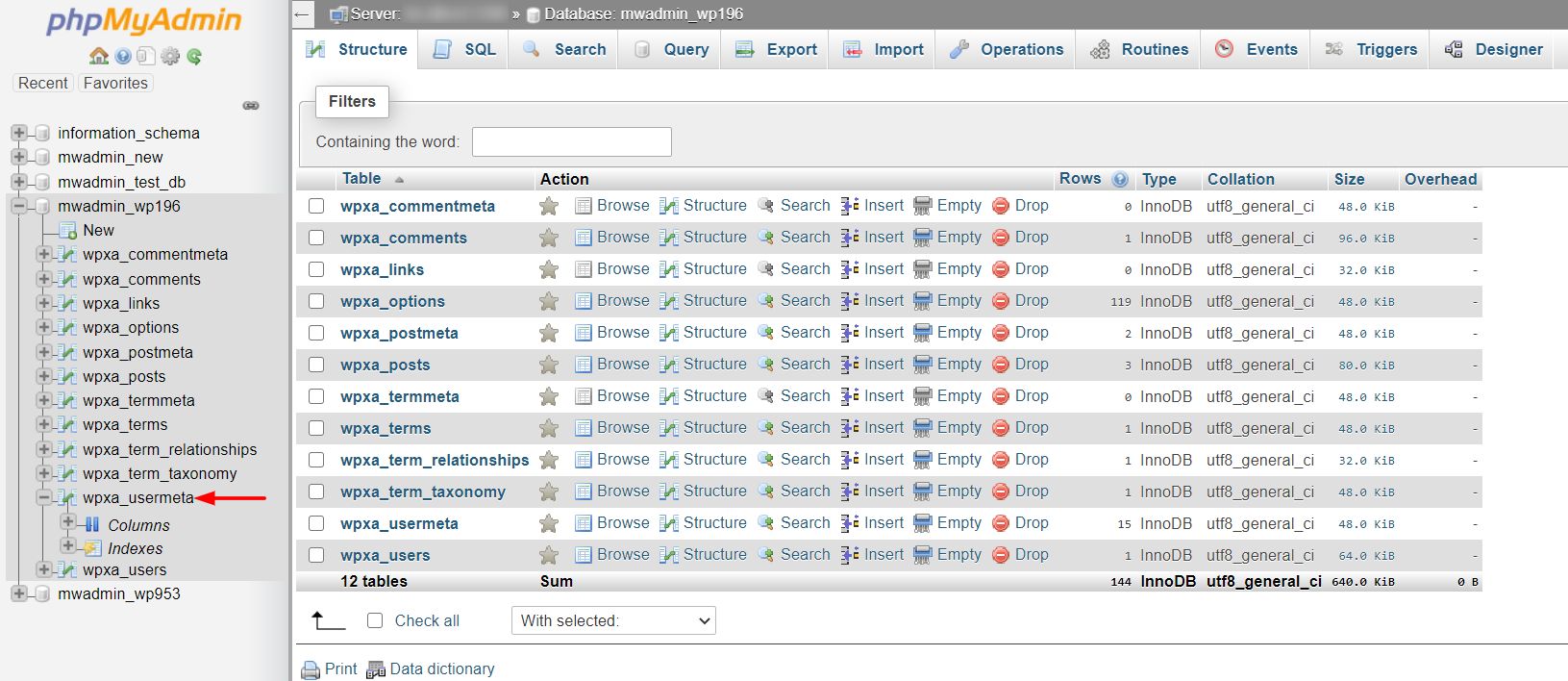Browse the wpxa_posts table
Screen dimensions: 1568x681
612,365
